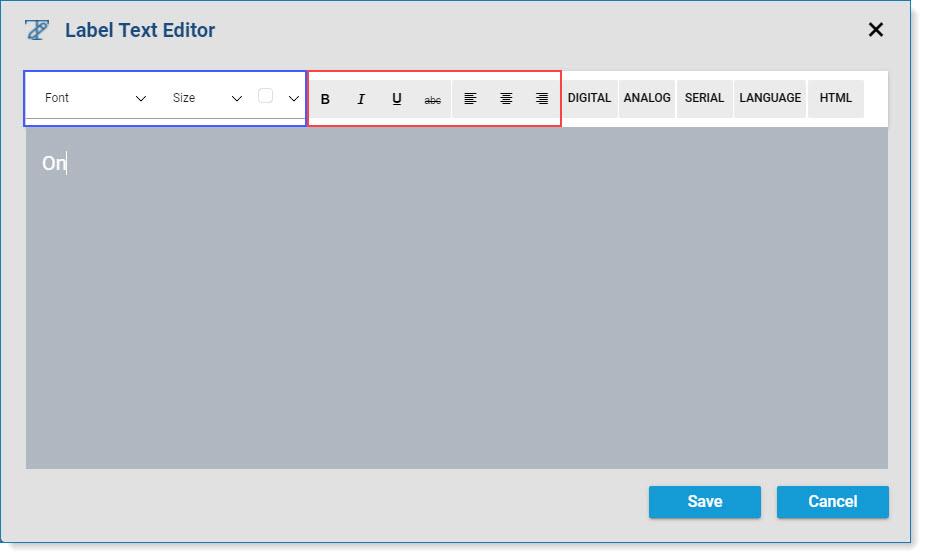Open the Font dropdown
Image resolution: width=926 pixels, height=558 pixels.
tap(95, 98)
